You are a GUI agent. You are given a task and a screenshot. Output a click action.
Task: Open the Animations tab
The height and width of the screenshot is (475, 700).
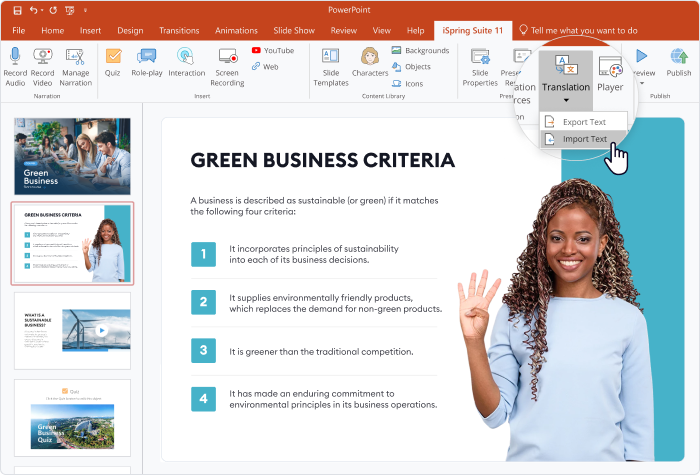236,30
